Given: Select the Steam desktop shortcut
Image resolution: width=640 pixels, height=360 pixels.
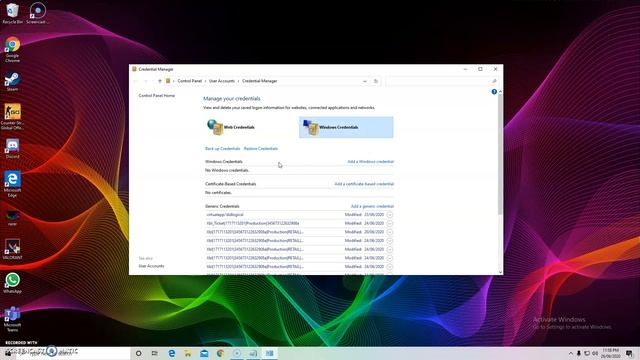Looking at the screenshot, I should click(12, 82).
